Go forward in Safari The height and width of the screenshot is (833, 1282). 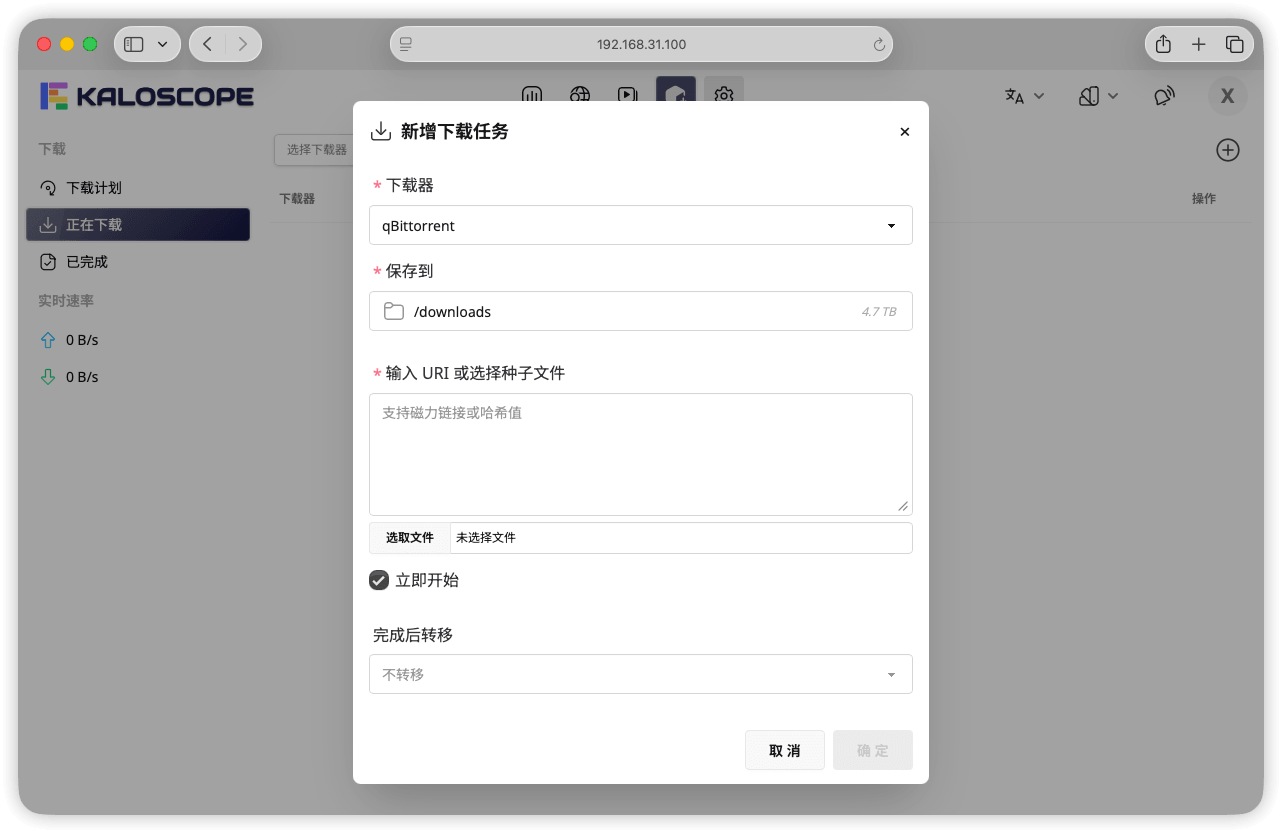pyautogui.click(x=243, y=44)
